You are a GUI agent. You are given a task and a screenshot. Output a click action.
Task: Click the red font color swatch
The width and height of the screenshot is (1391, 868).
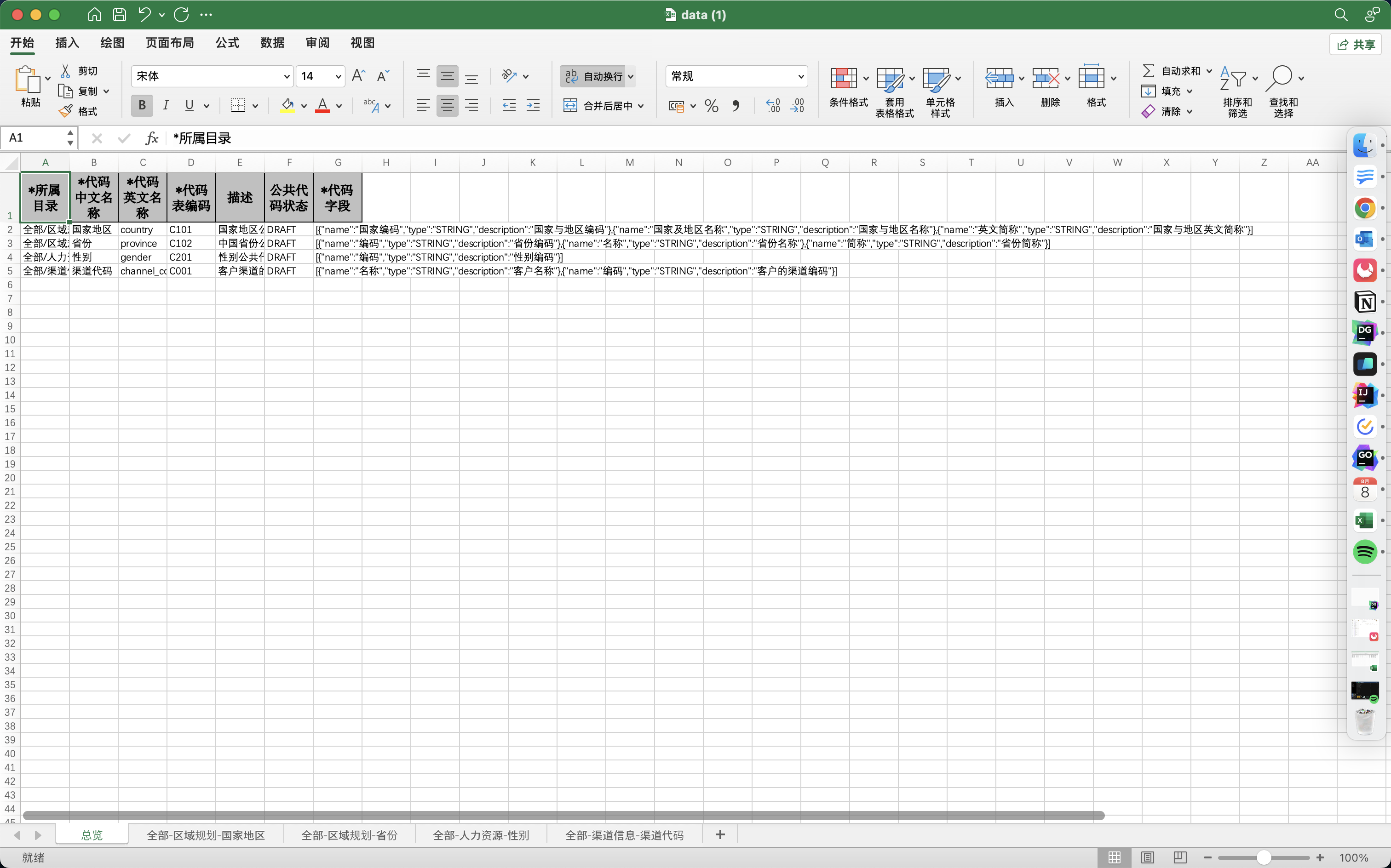[322, 106]
